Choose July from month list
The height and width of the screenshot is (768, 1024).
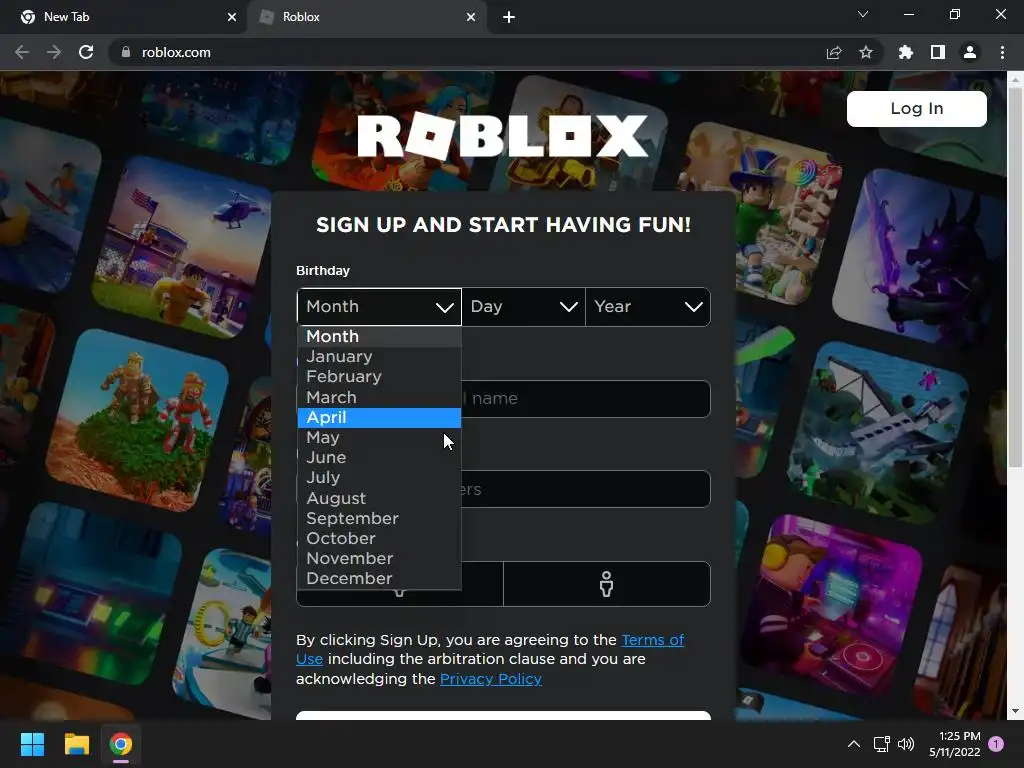(379, 478)
